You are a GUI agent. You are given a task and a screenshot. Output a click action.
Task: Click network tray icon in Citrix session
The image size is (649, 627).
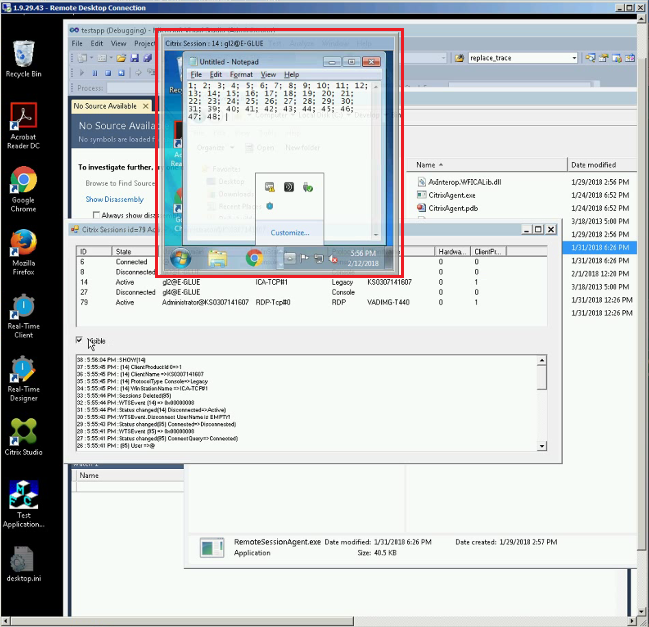point(319,259)
